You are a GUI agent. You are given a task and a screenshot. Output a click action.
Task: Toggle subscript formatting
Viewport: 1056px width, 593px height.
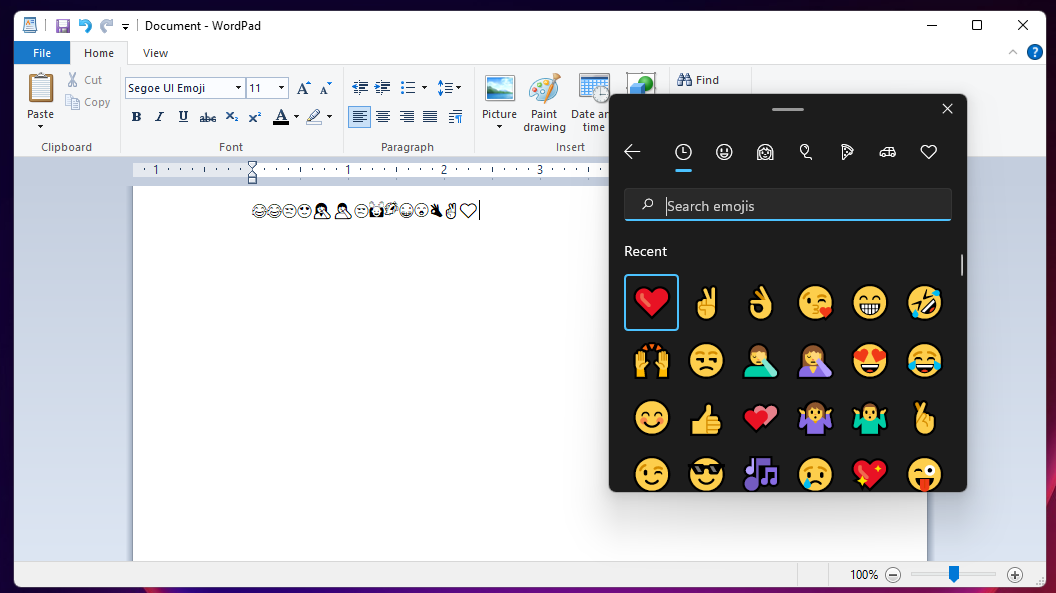click(x=232, y=116)
